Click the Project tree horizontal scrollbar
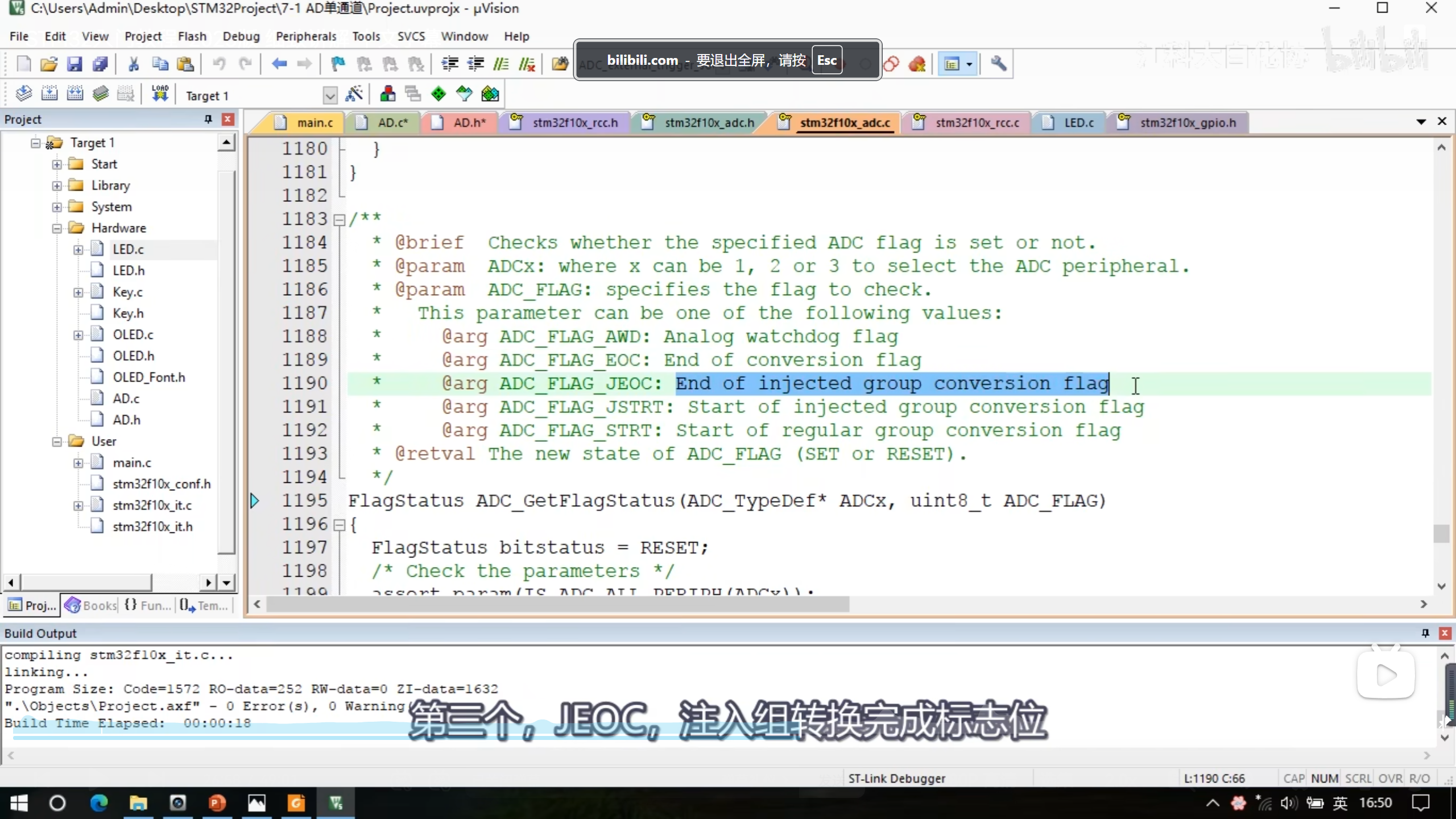Viewport: 1456px width, 819px height. pyautogui.click(x=86, y=582)
